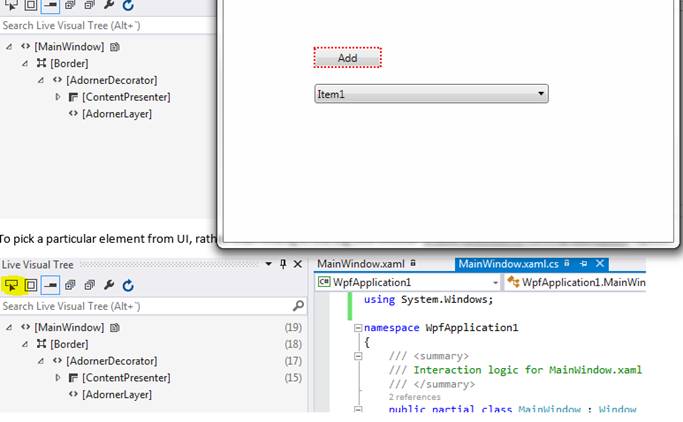The height and width of the screenshot is (422, 683).
Task: Open WpfApplication1 project dropdown
Action: 409,283
